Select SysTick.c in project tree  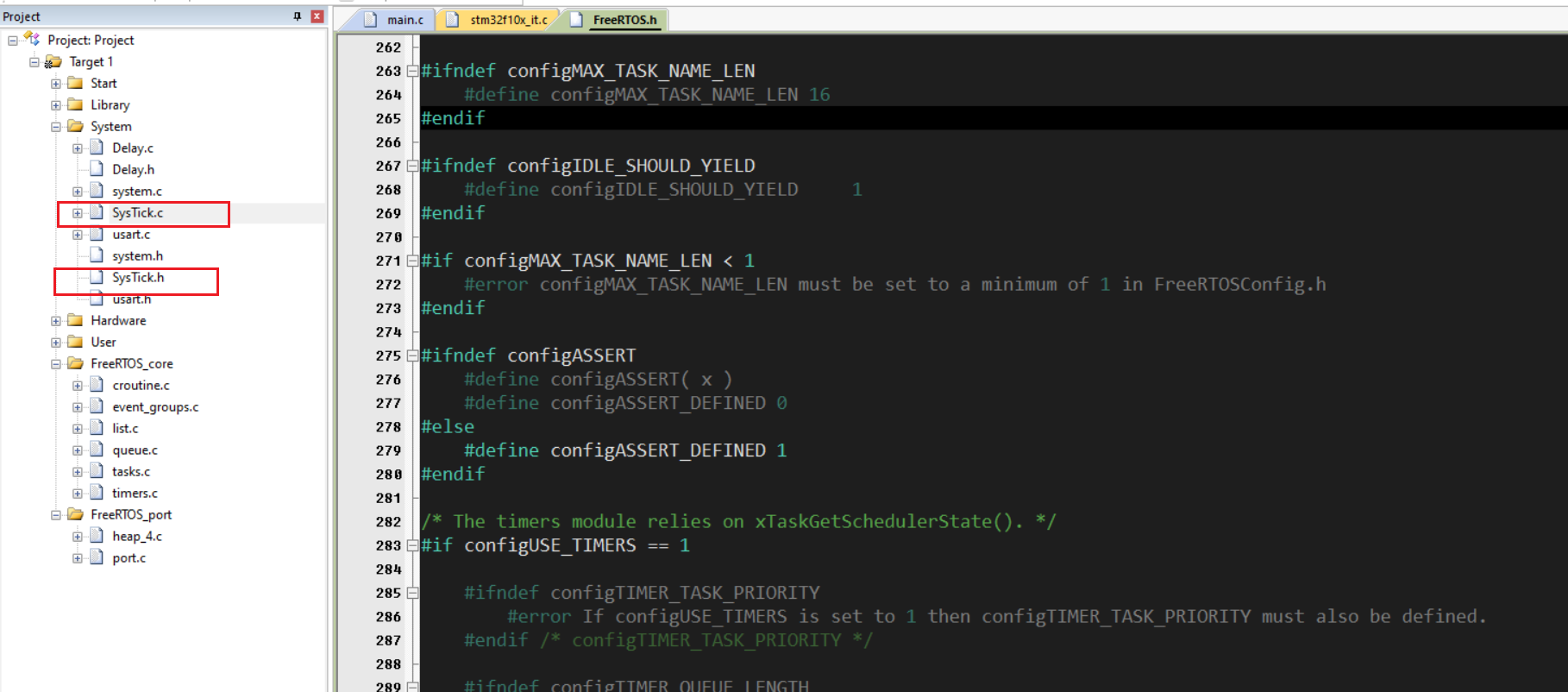(137, 213)
